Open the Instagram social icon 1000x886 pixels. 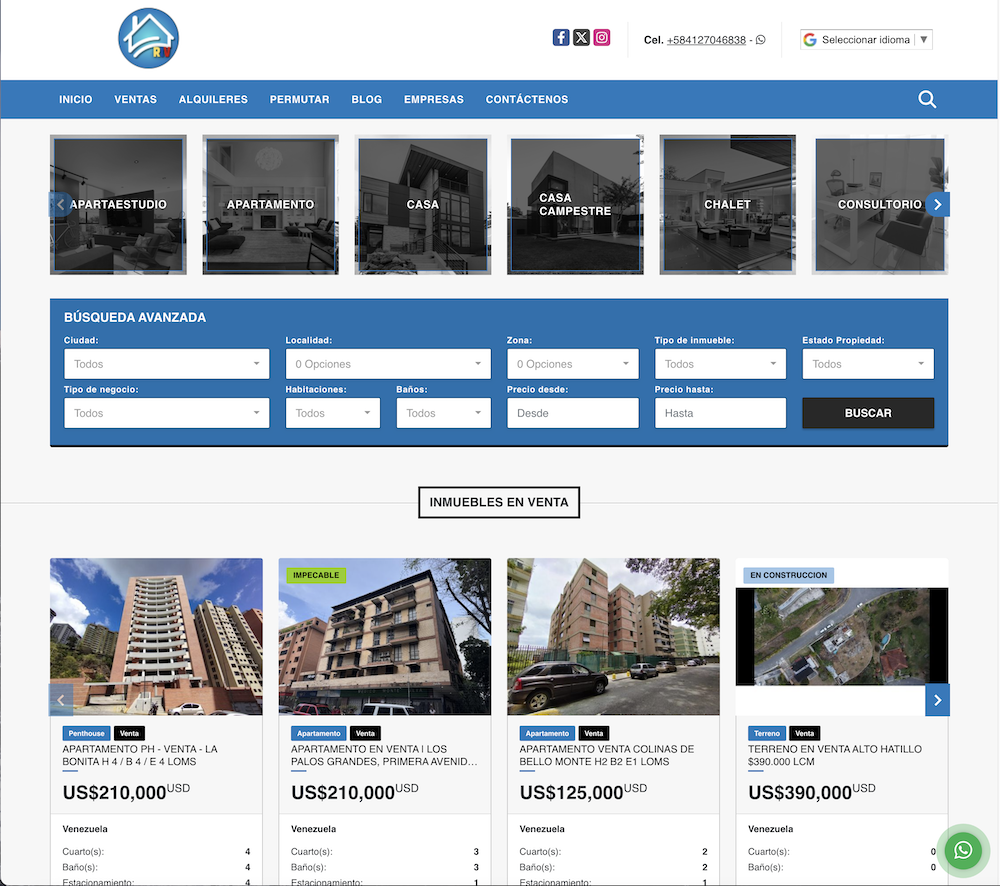click(x=601, y=37)
